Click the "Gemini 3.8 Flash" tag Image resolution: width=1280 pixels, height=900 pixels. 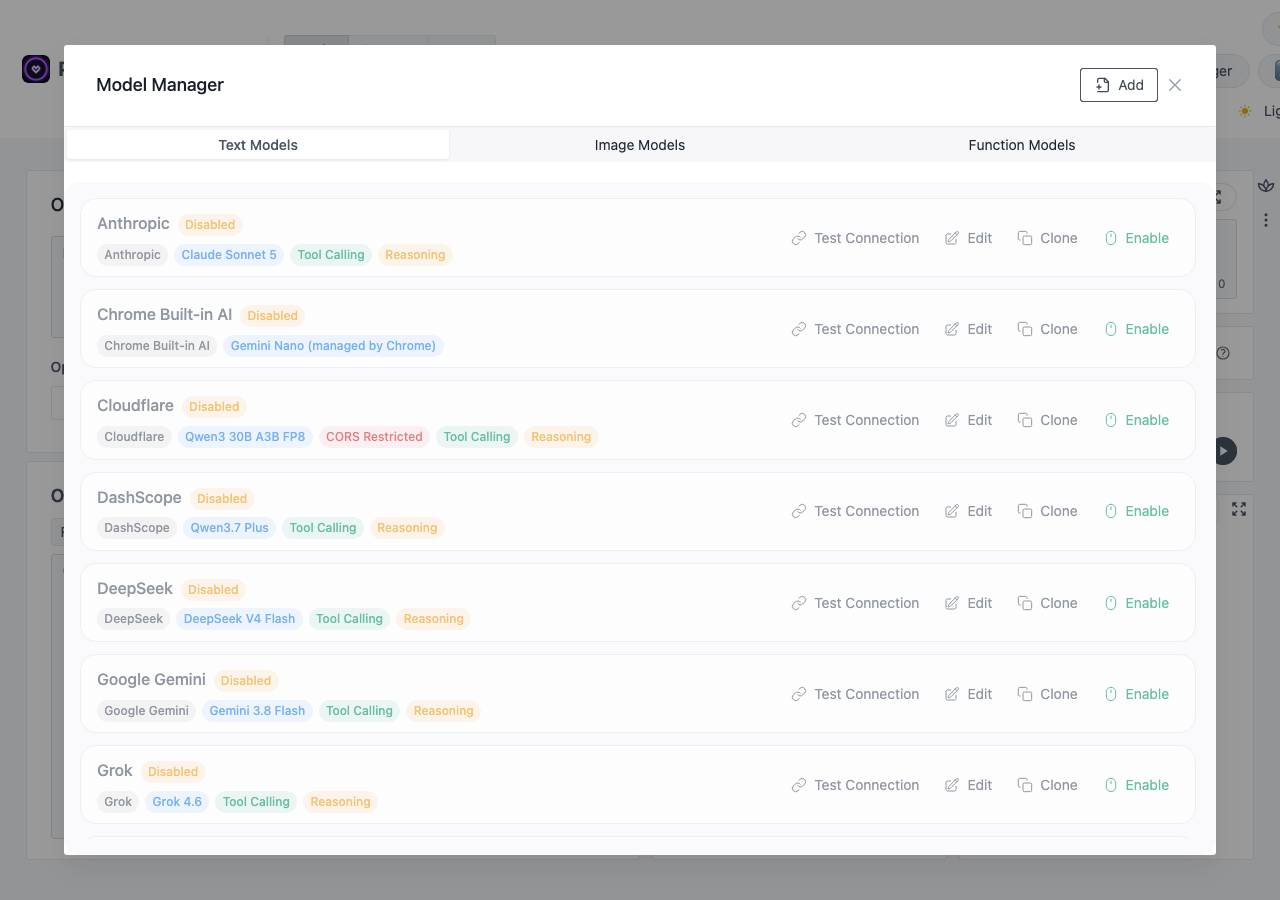(257, 711)
